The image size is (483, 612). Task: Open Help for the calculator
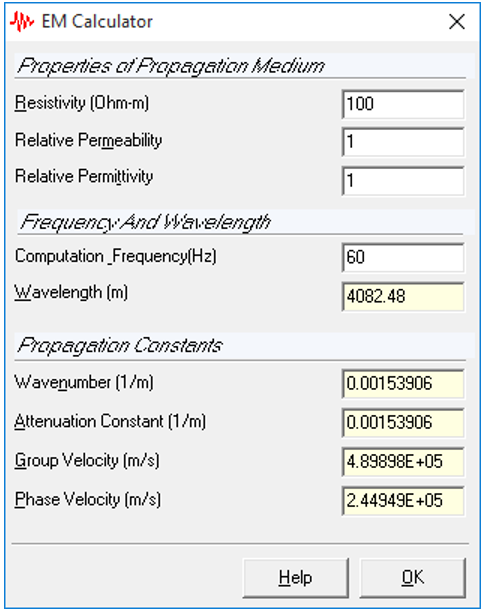click(x=296, y=578)
